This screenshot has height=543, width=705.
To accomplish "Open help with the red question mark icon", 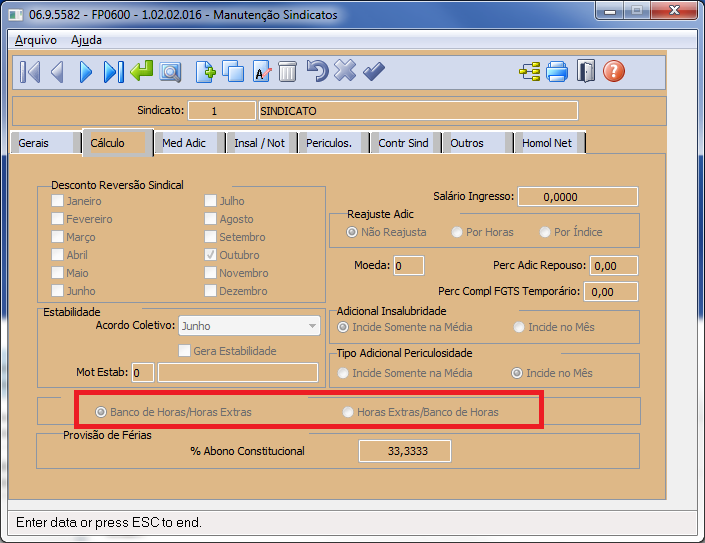I will (614, 71).
